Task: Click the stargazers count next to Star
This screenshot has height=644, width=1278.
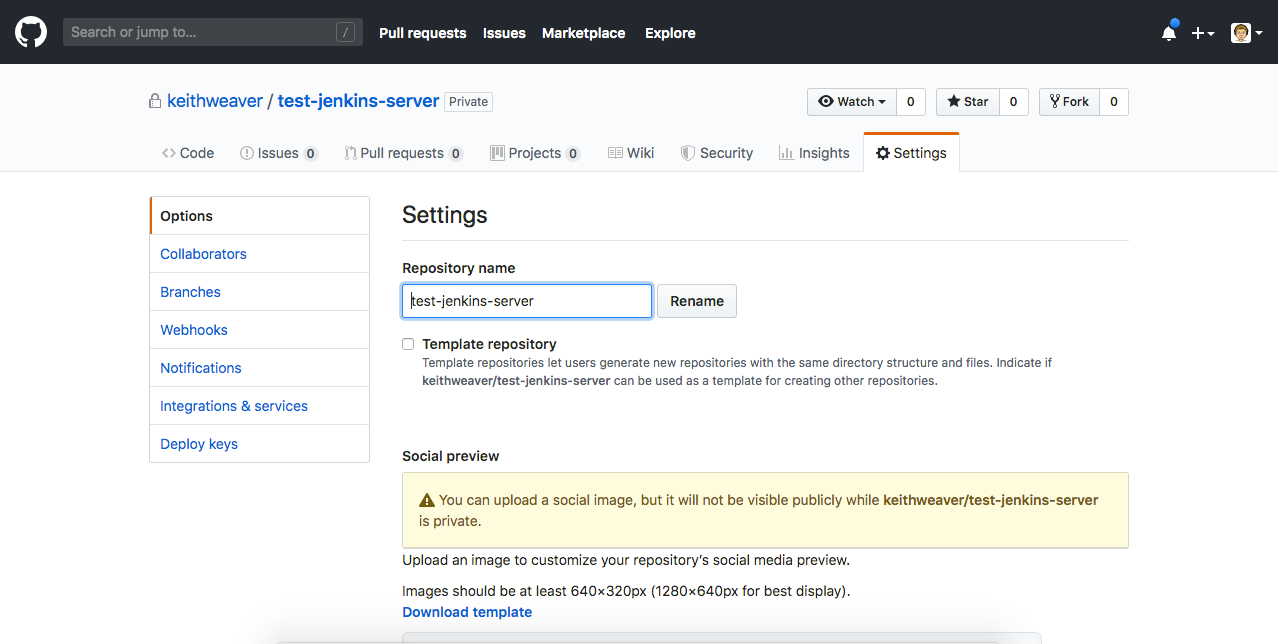Action: pos(1013,102)
